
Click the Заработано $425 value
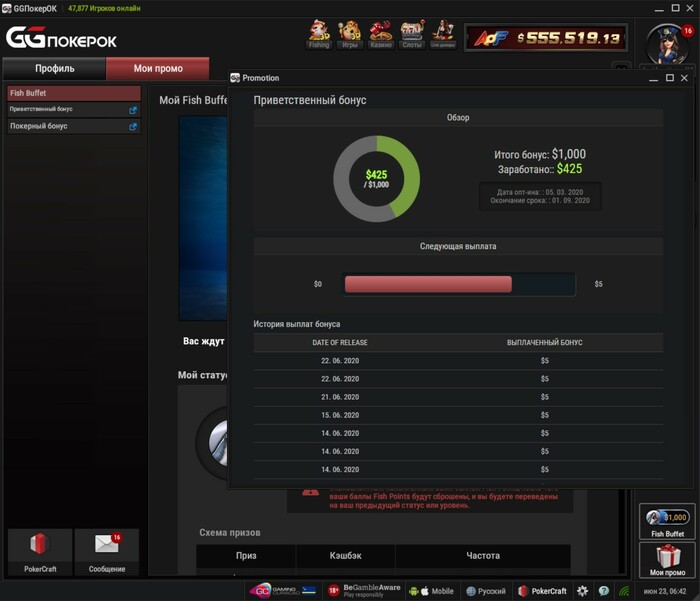(x=569, y=169)
